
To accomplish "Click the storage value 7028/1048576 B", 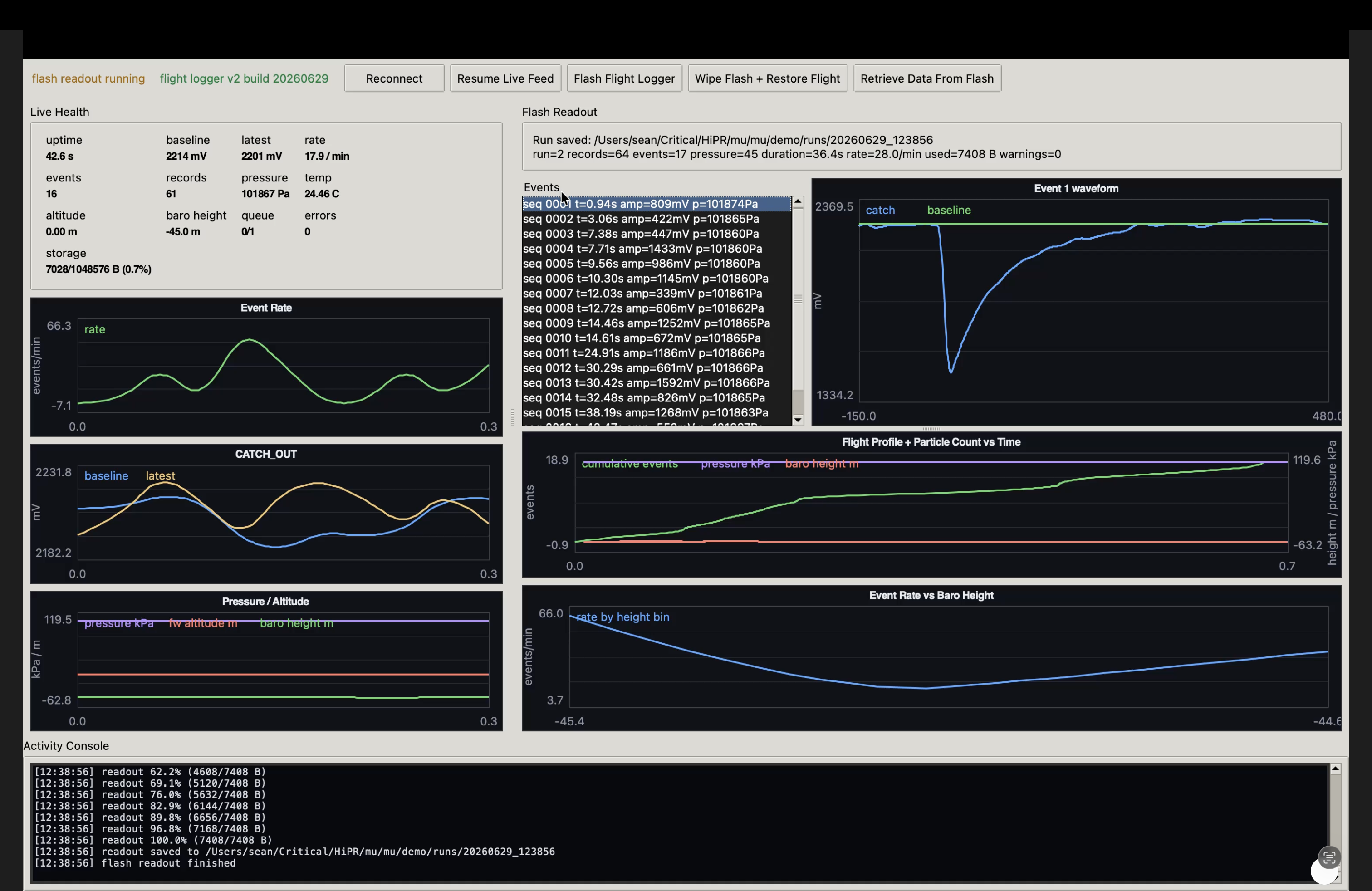I will click(x=98, y=269).
